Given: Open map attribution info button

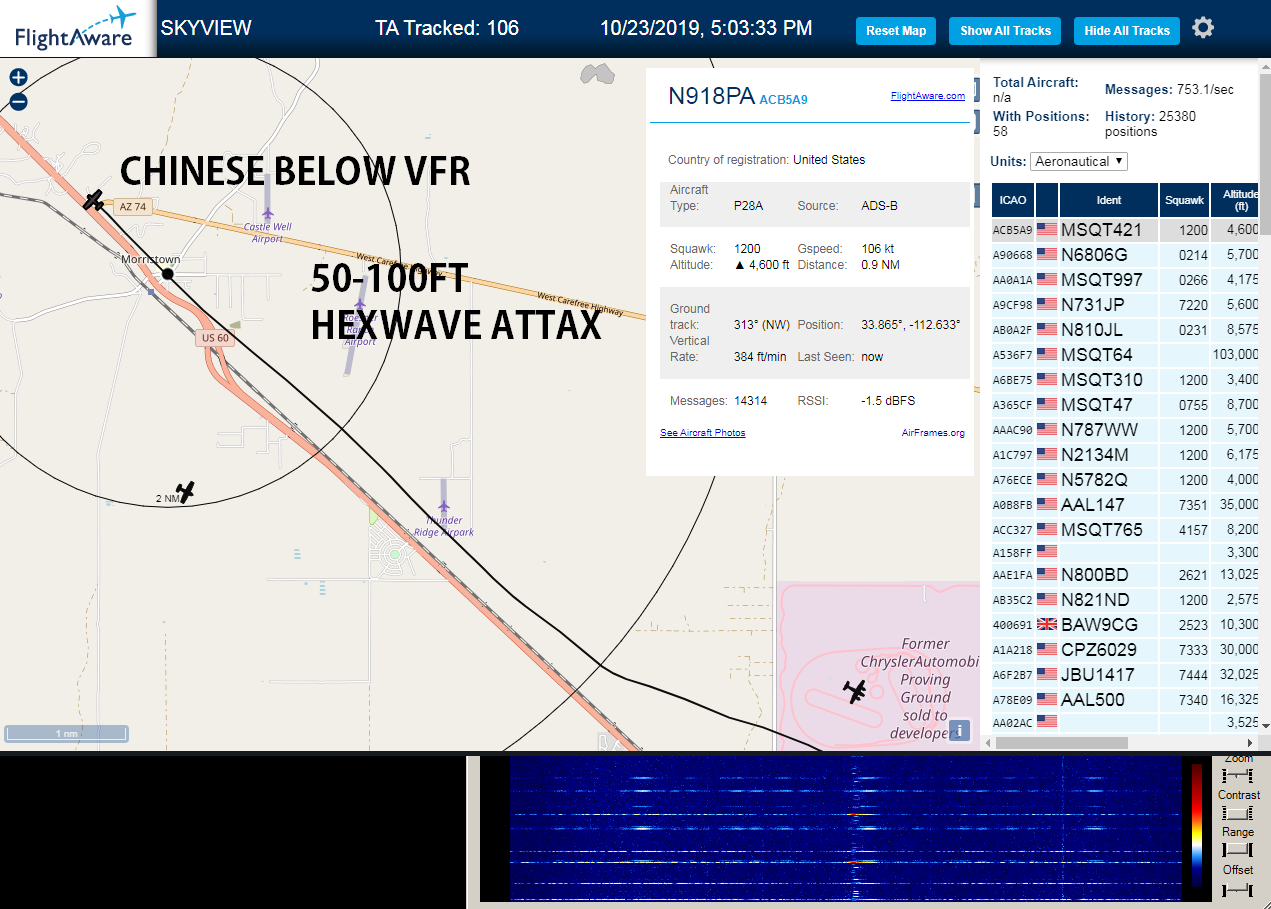Looking at the screenshot, I should click(959, 730).
